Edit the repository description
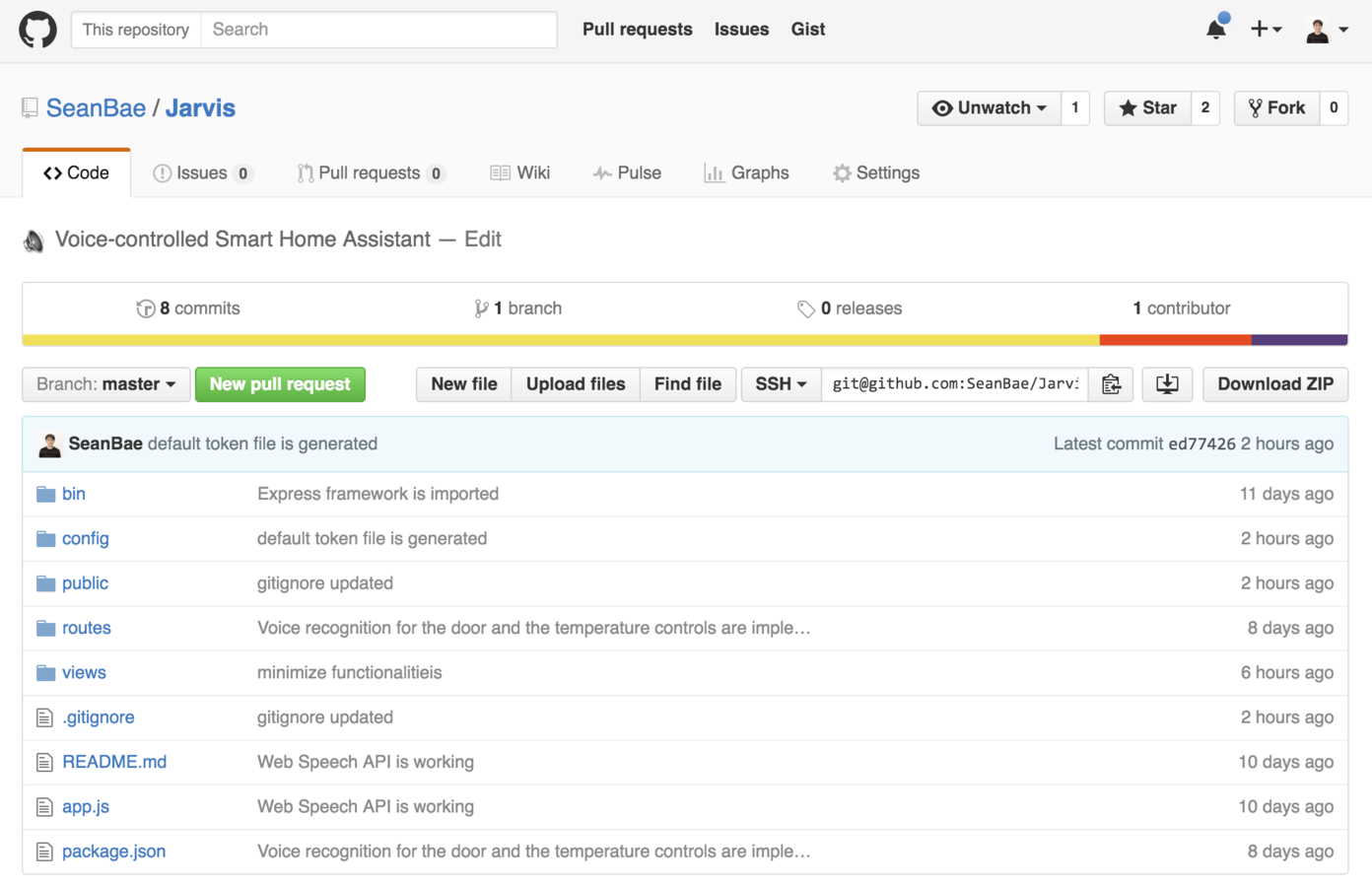The height and width of the screenshot is (887, 1372). click(483, 239)
